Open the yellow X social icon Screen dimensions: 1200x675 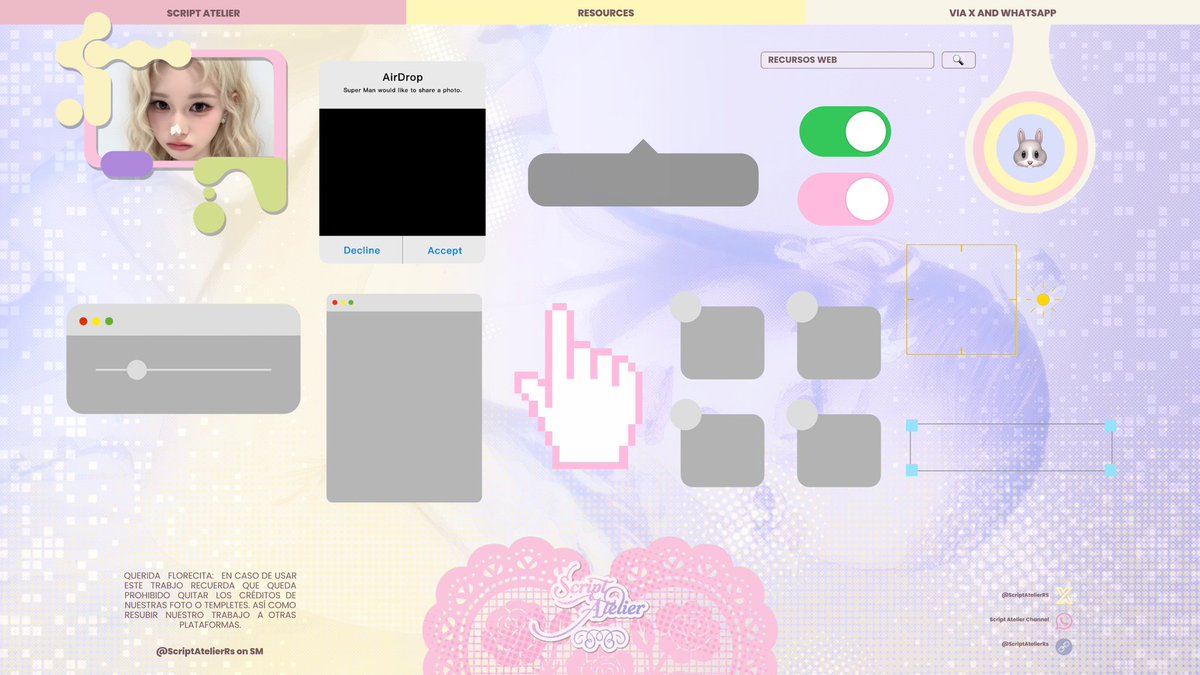click(x=1064, y=596)
